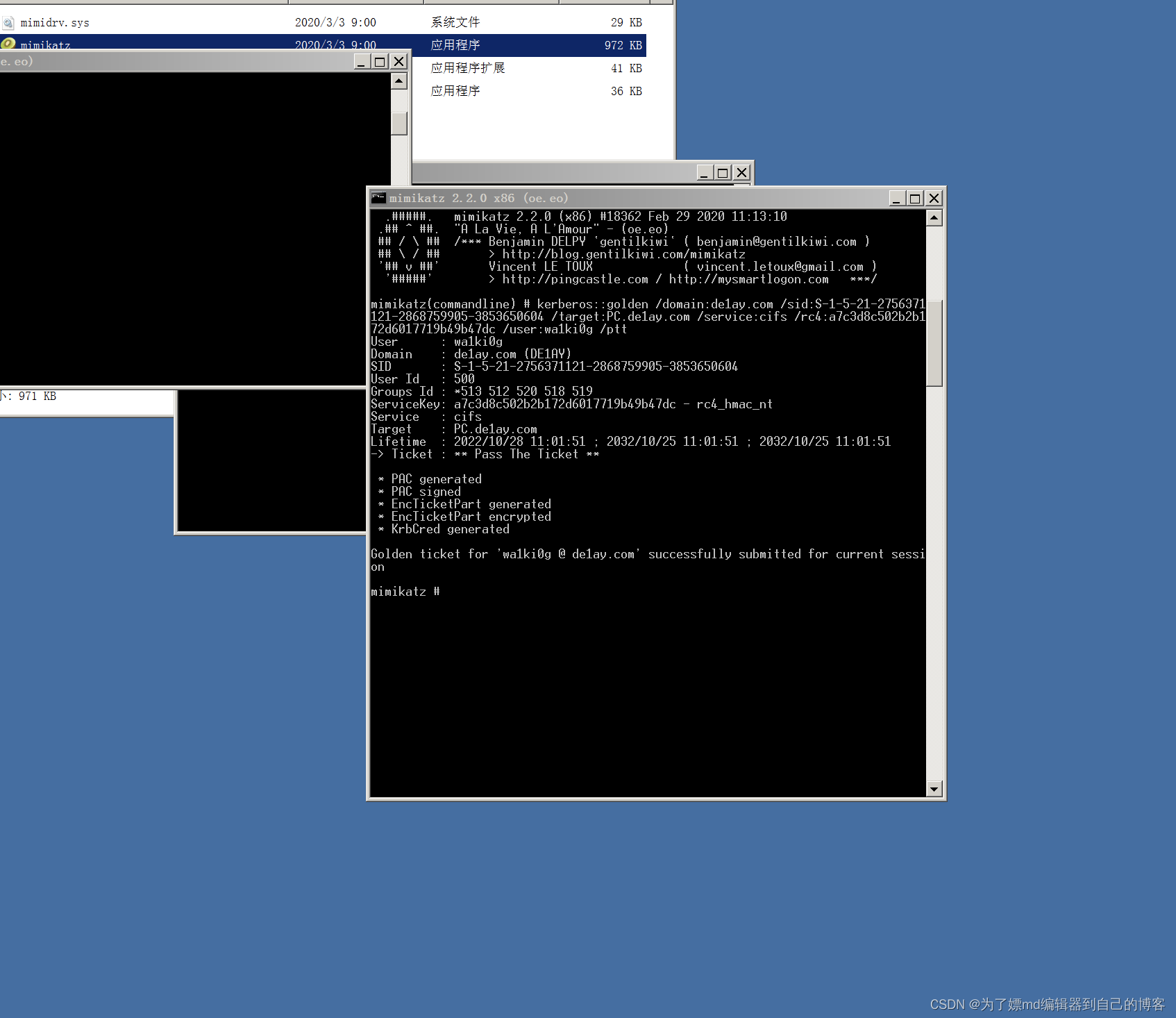Click the background console window scrollbar thumb
Image resolution: width=1176 pixels, height=1018 pixels.
coord(398,123)
